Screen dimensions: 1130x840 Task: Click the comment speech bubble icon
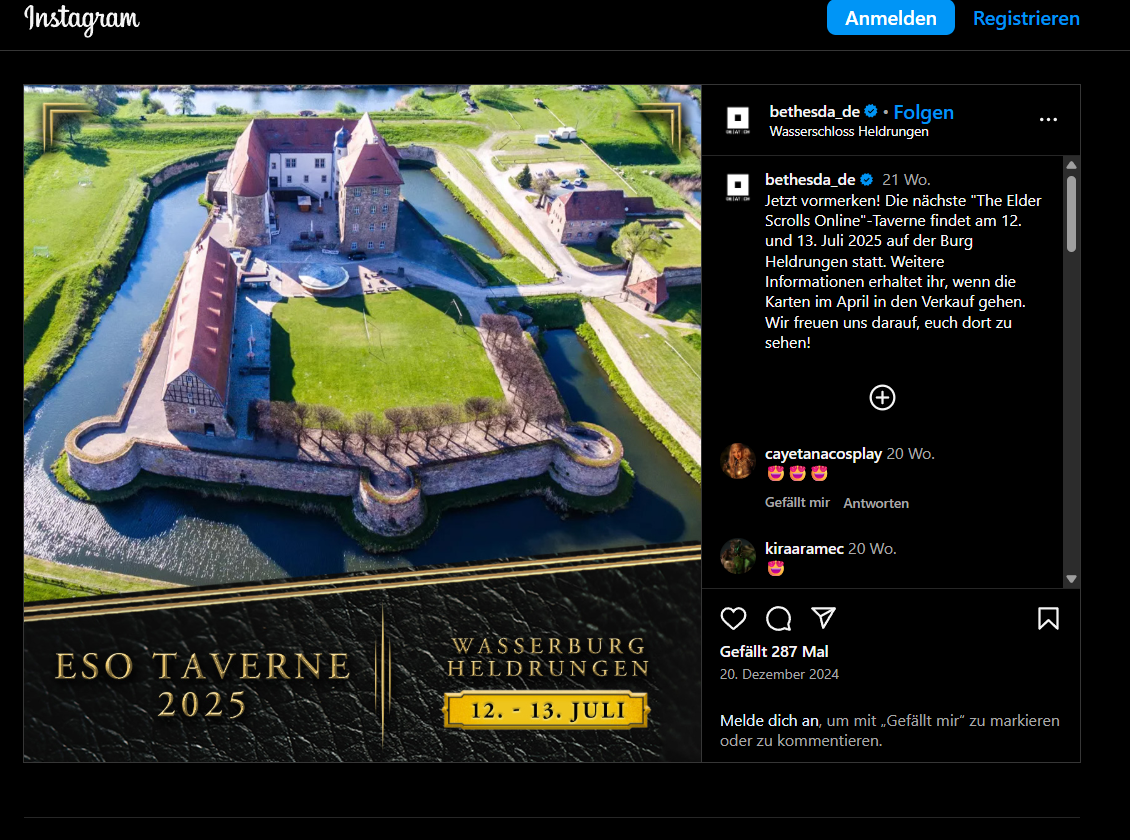coord(778,618)
